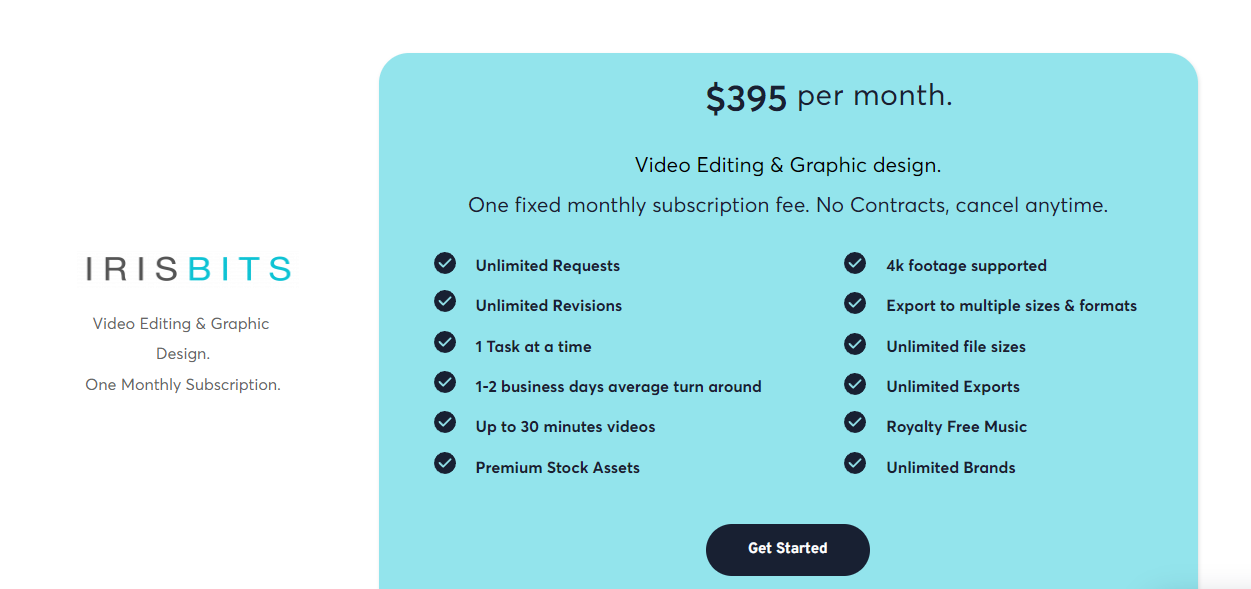1251x589 pixels.
Task: Click checkmark icon beside Royalty Free Music
Action: point(855,422)
